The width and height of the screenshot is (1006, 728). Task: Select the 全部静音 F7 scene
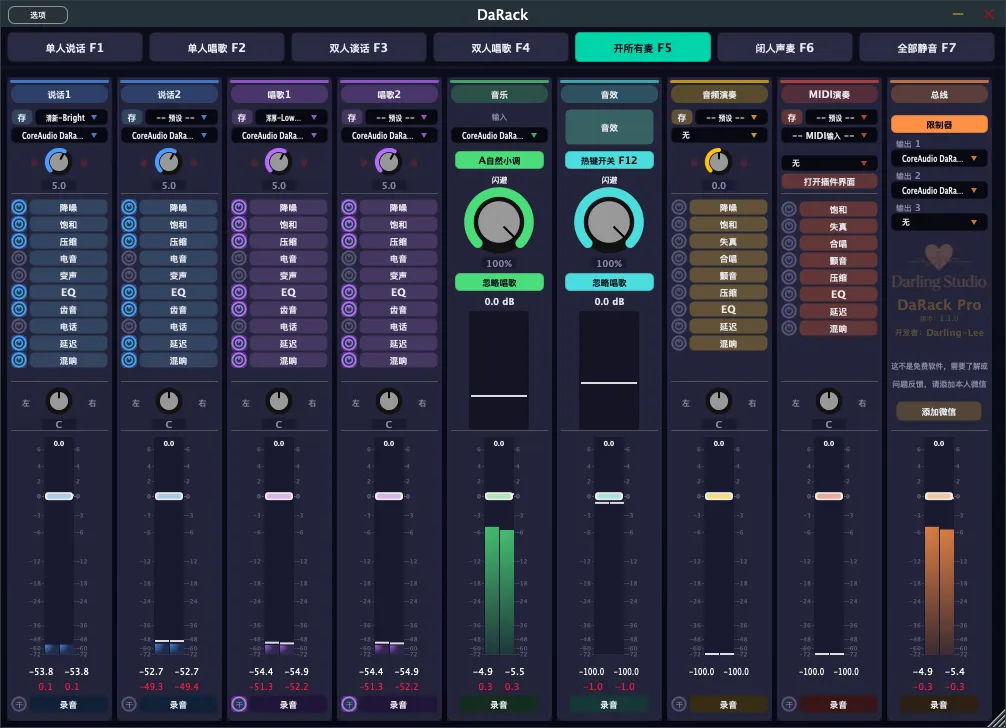coord(926,48)
